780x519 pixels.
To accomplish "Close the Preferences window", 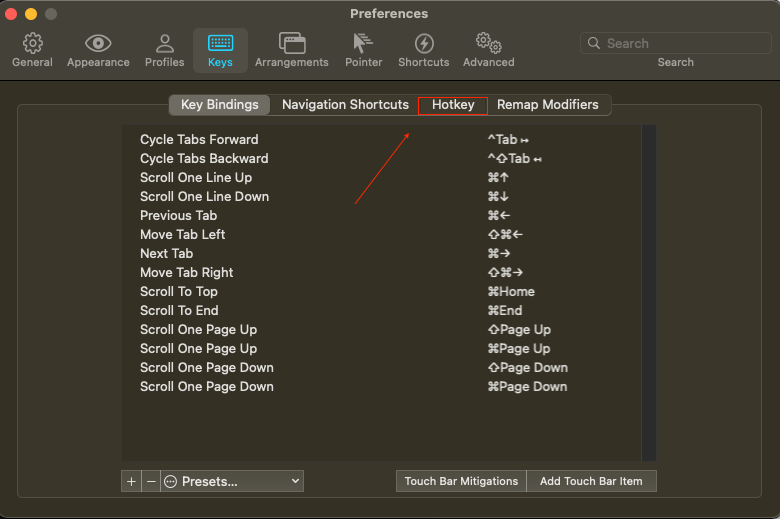I will tap(11, 14).
